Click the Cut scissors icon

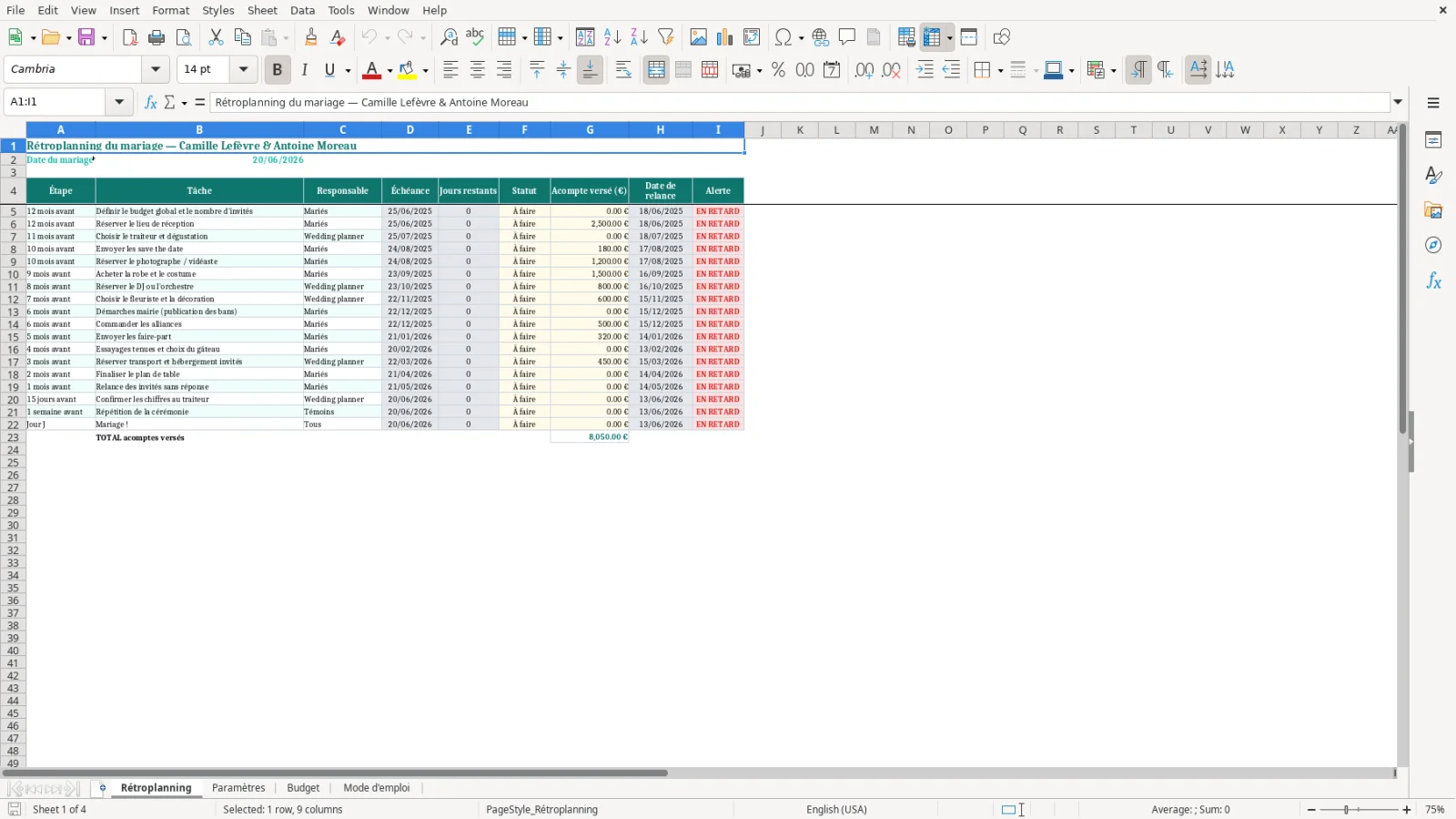click(216, 37)
